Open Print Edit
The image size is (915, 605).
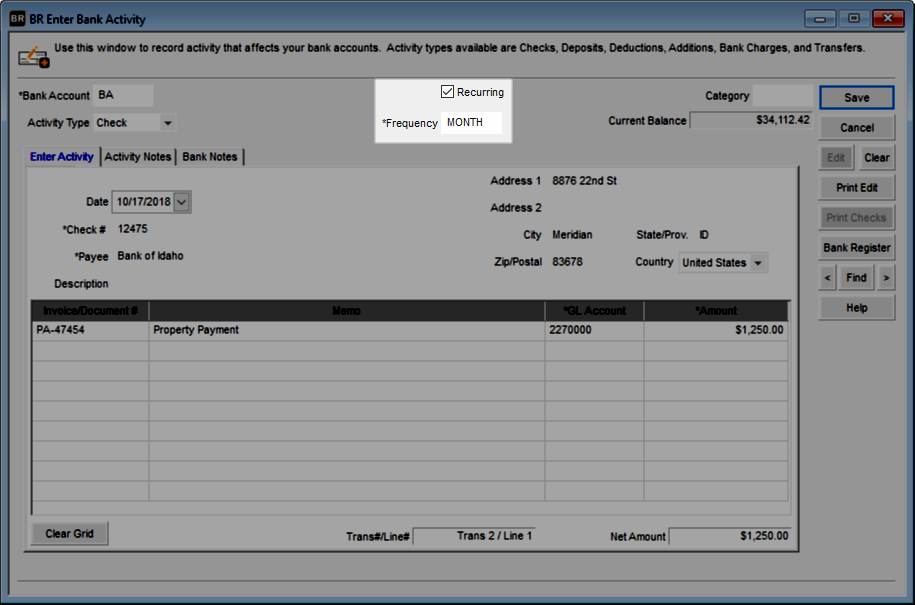(856, 187)
